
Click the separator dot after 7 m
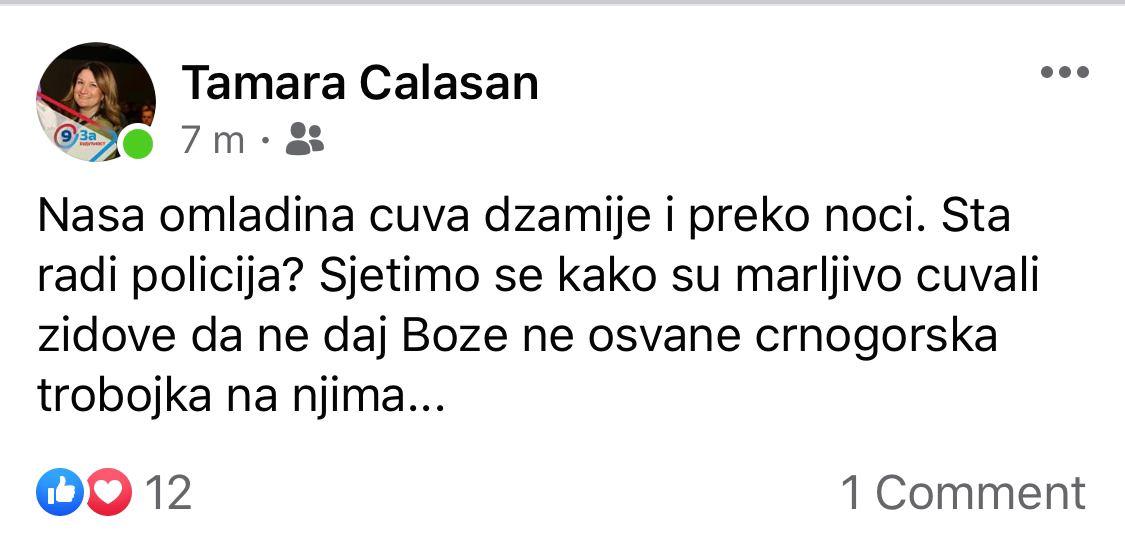click(x=265, y=140)
